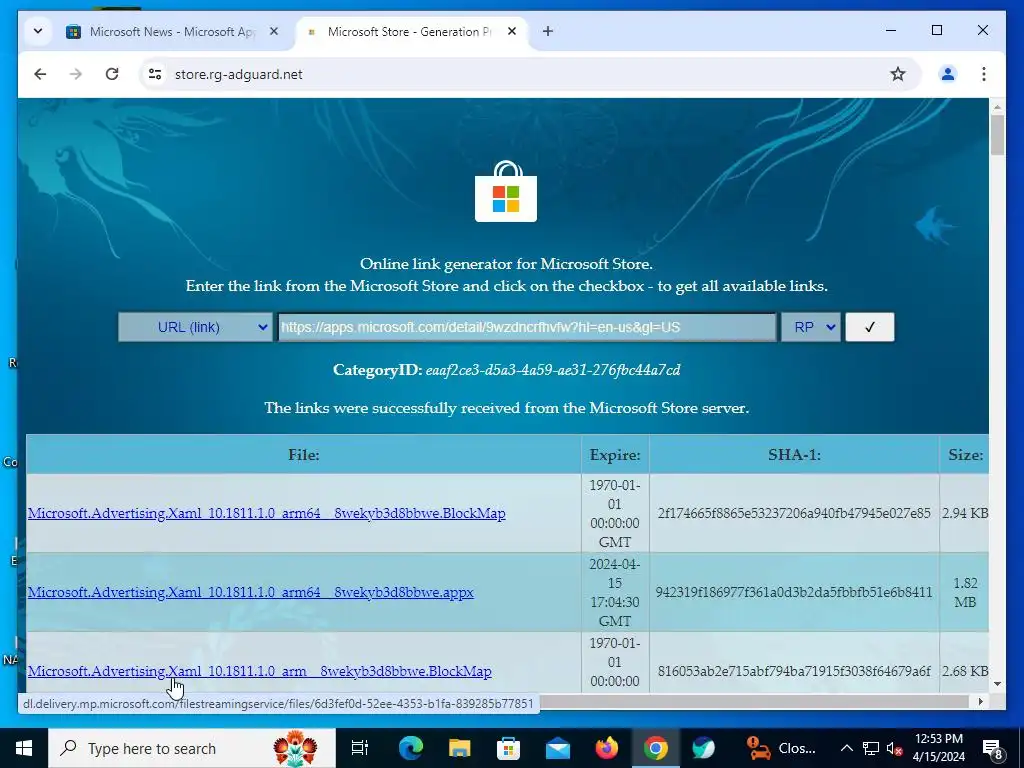This screenshot has height=768, width=1024.
Task: Click the scrollbar down arrow
Action: tap(997, 684)
